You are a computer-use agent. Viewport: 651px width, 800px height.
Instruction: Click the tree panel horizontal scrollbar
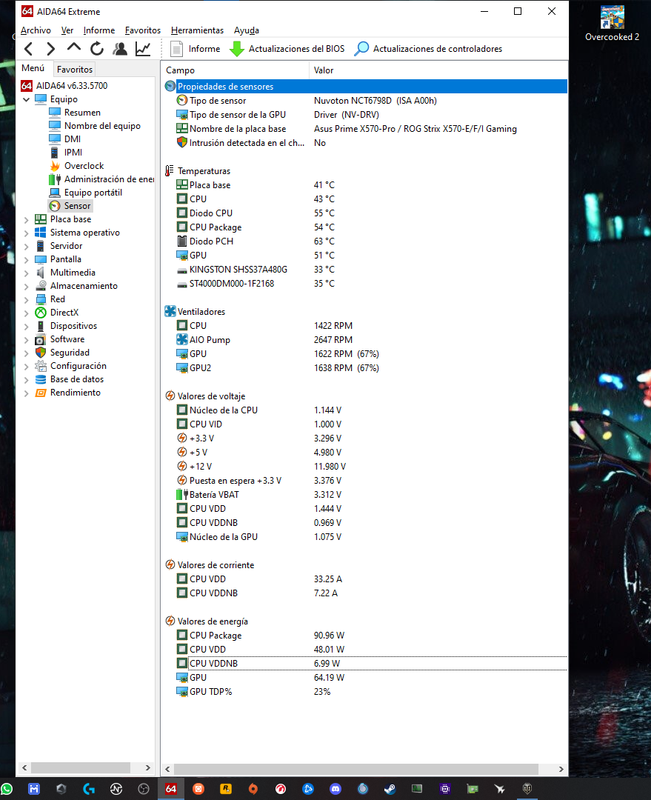pyautogui.click(x=81, y=768)
